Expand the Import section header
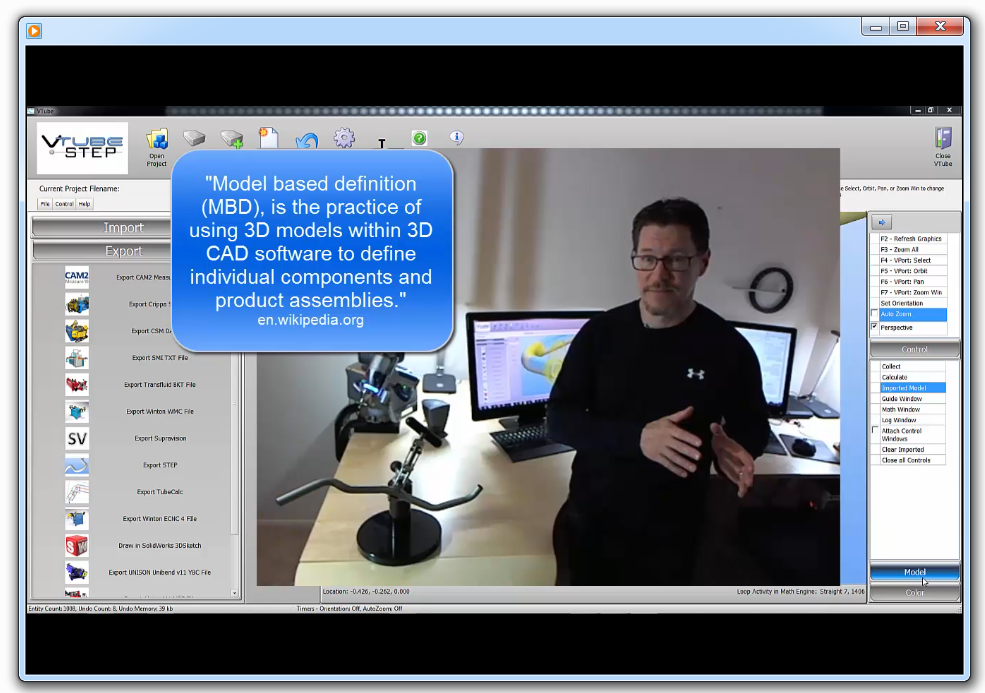This screenshot has width=985, height=693. tap(124, 228)
